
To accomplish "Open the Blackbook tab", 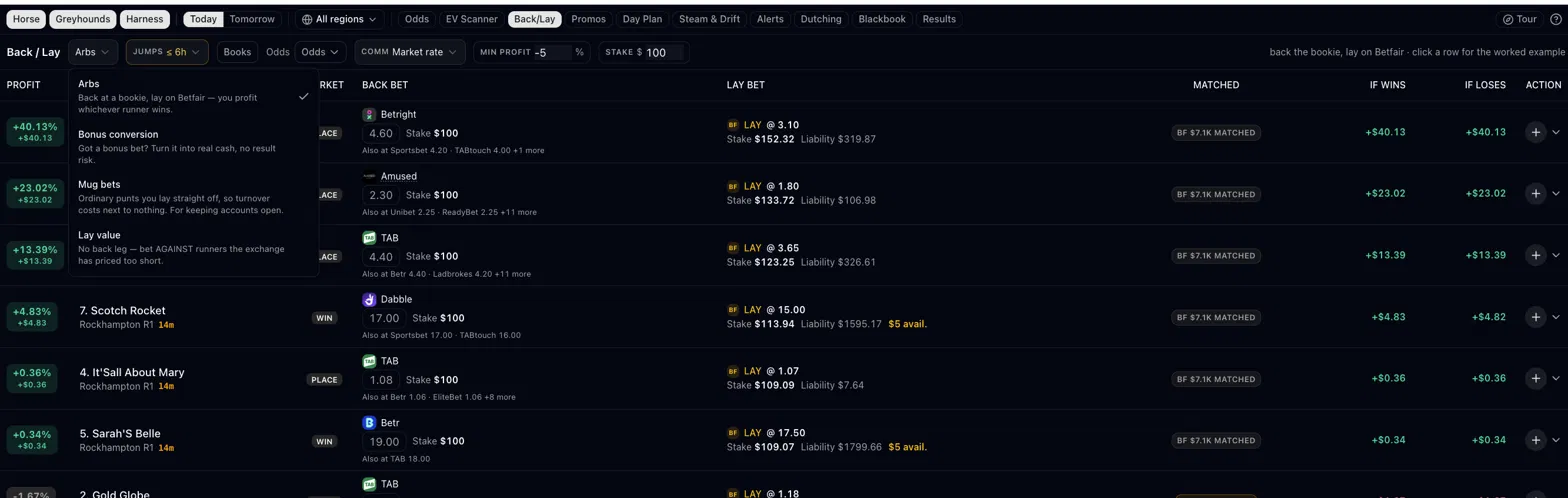I will (882, 19).
